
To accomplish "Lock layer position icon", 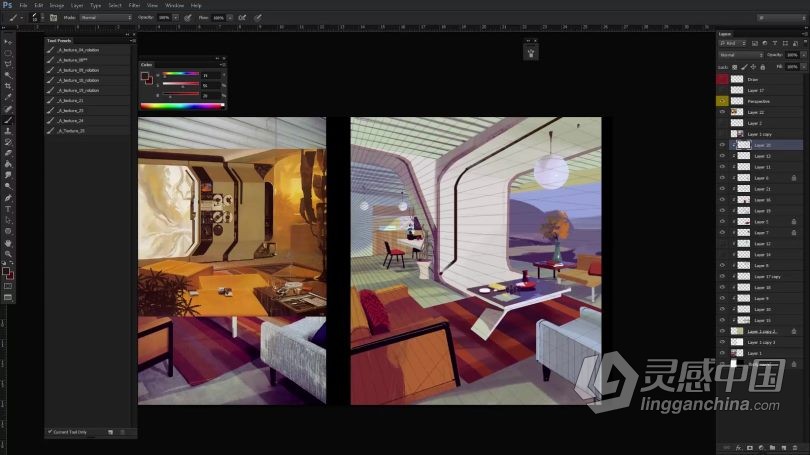I will [753, 67].
